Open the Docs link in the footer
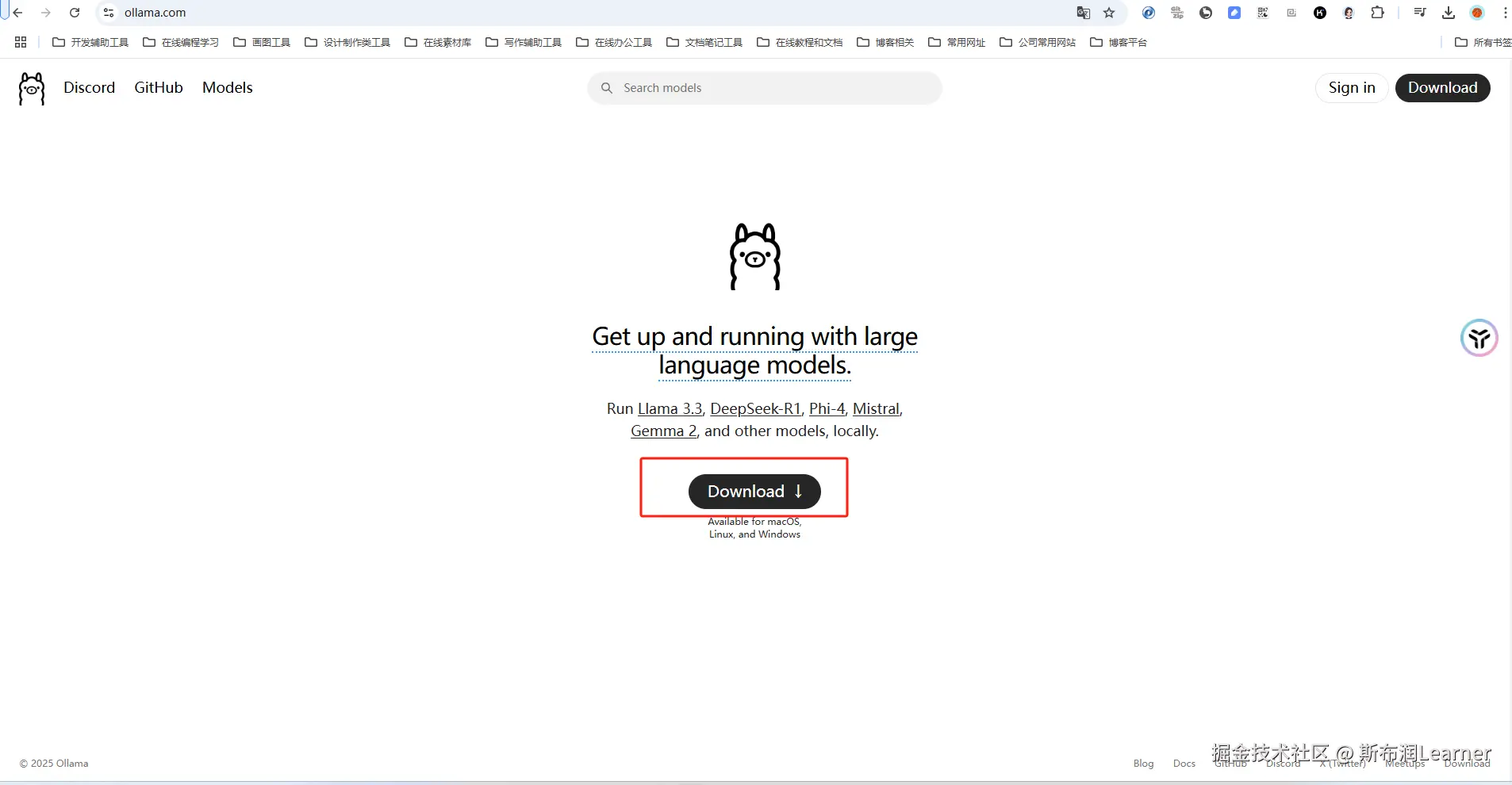1512x785 pixels. click(1184, 764)
